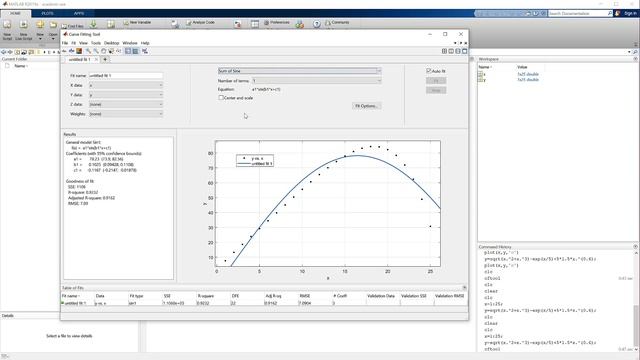Enable Center and scale checkbox
The image size is (640, 360).
point(221,98)
